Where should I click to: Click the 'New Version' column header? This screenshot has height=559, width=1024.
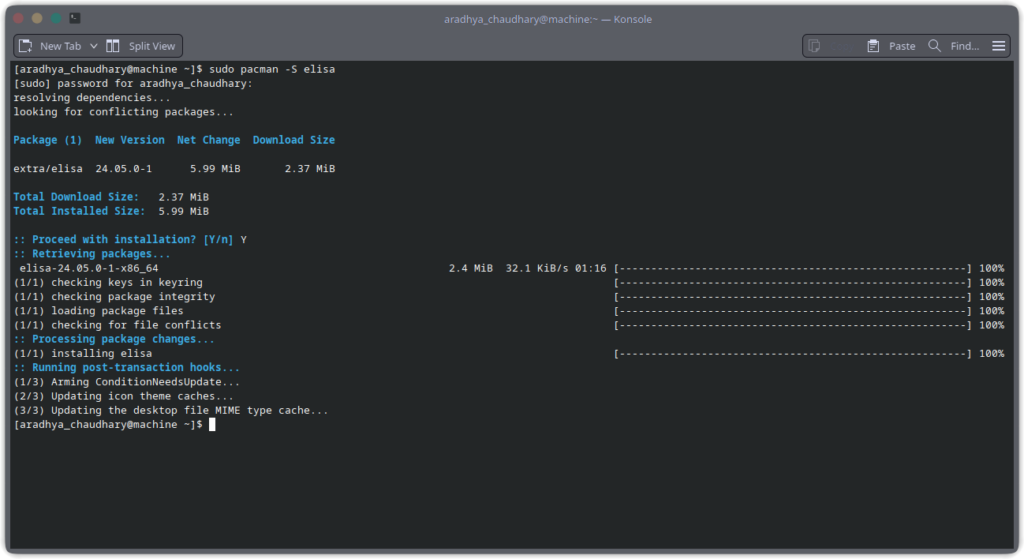129,140
